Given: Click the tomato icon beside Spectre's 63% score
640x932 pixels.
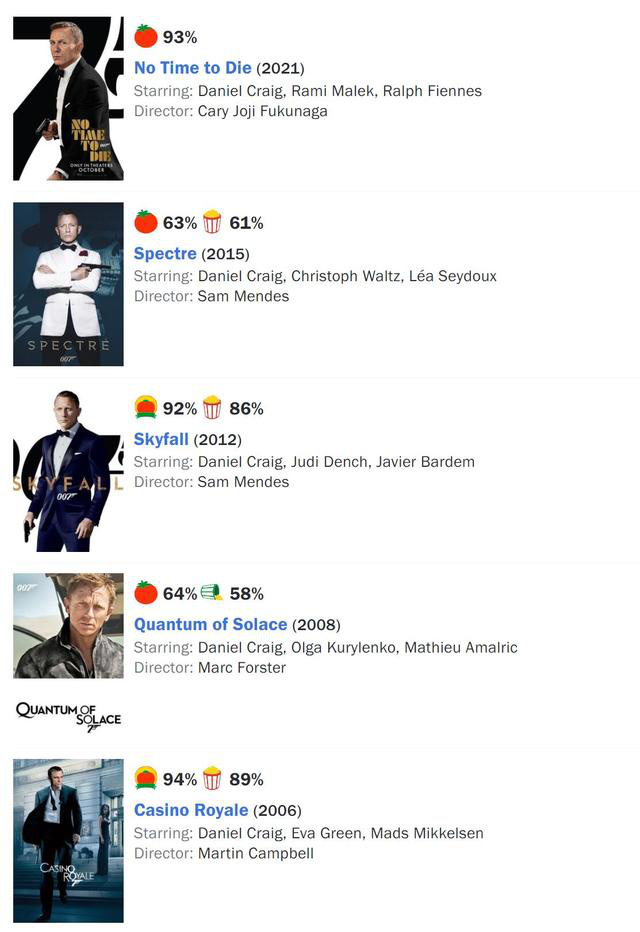Looking at the screenshot, I should 146,222.
